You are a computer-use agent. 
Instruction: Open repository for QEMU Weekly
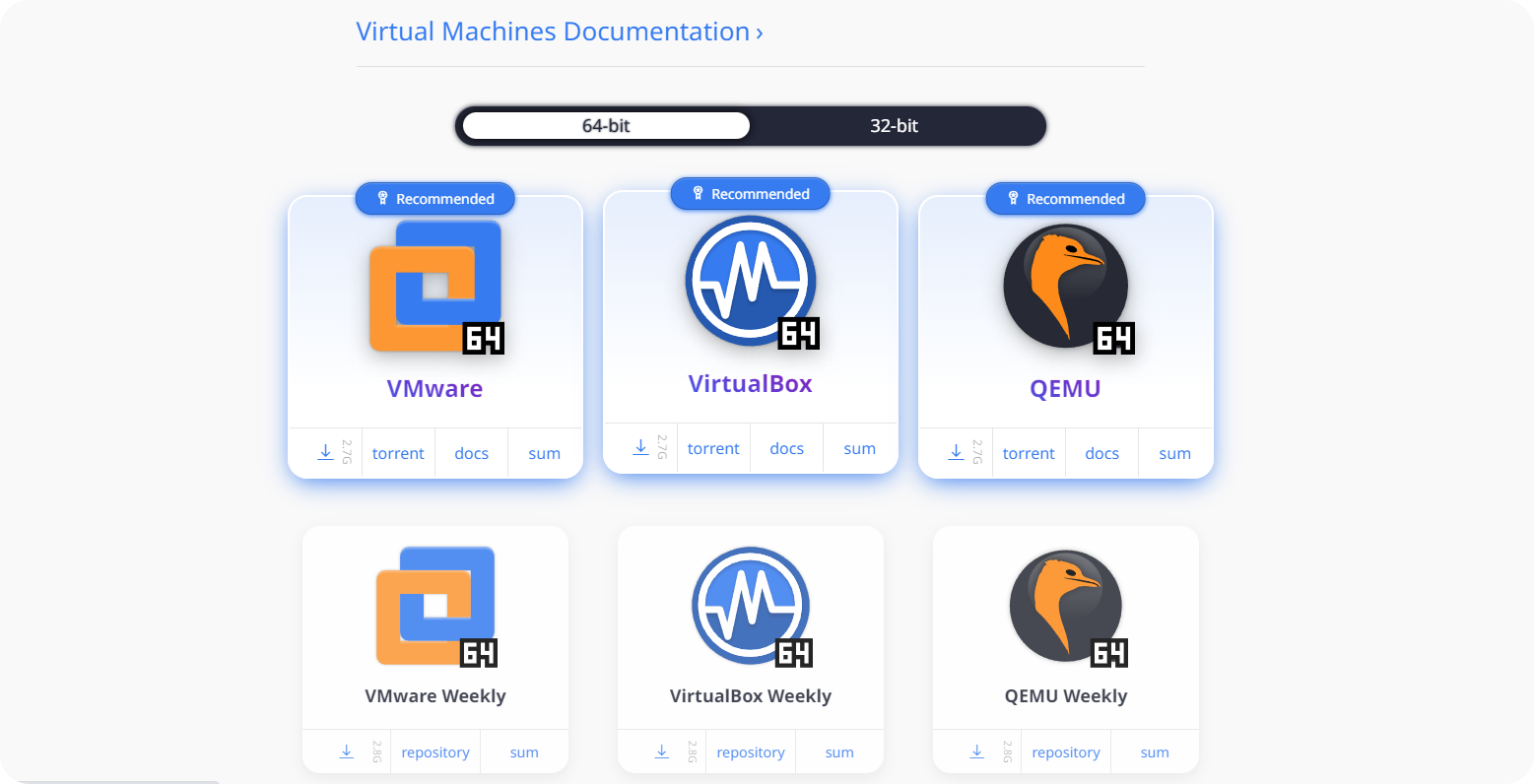tap(1066, 752)
